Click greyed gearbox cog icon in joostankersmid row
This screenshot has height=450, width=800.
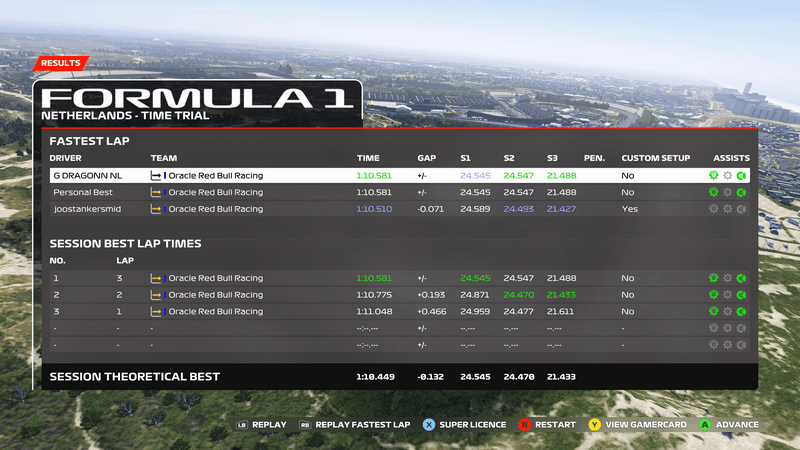coord(728,209)
